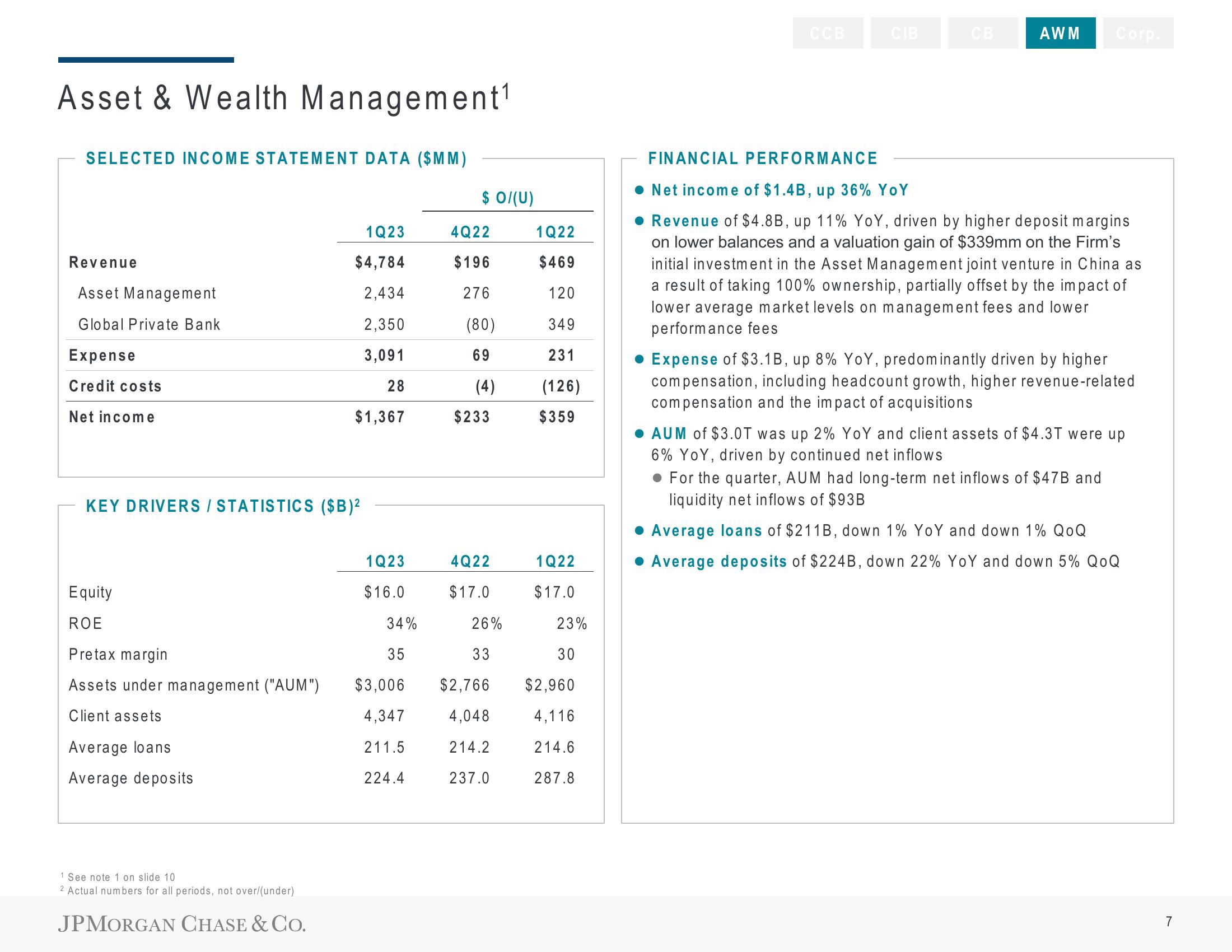Image resolution: width=1232 pixels, height=952 pixels.
Task: Click the long-term net inflows sub-bullet
Action: click(x=885, y=489)
